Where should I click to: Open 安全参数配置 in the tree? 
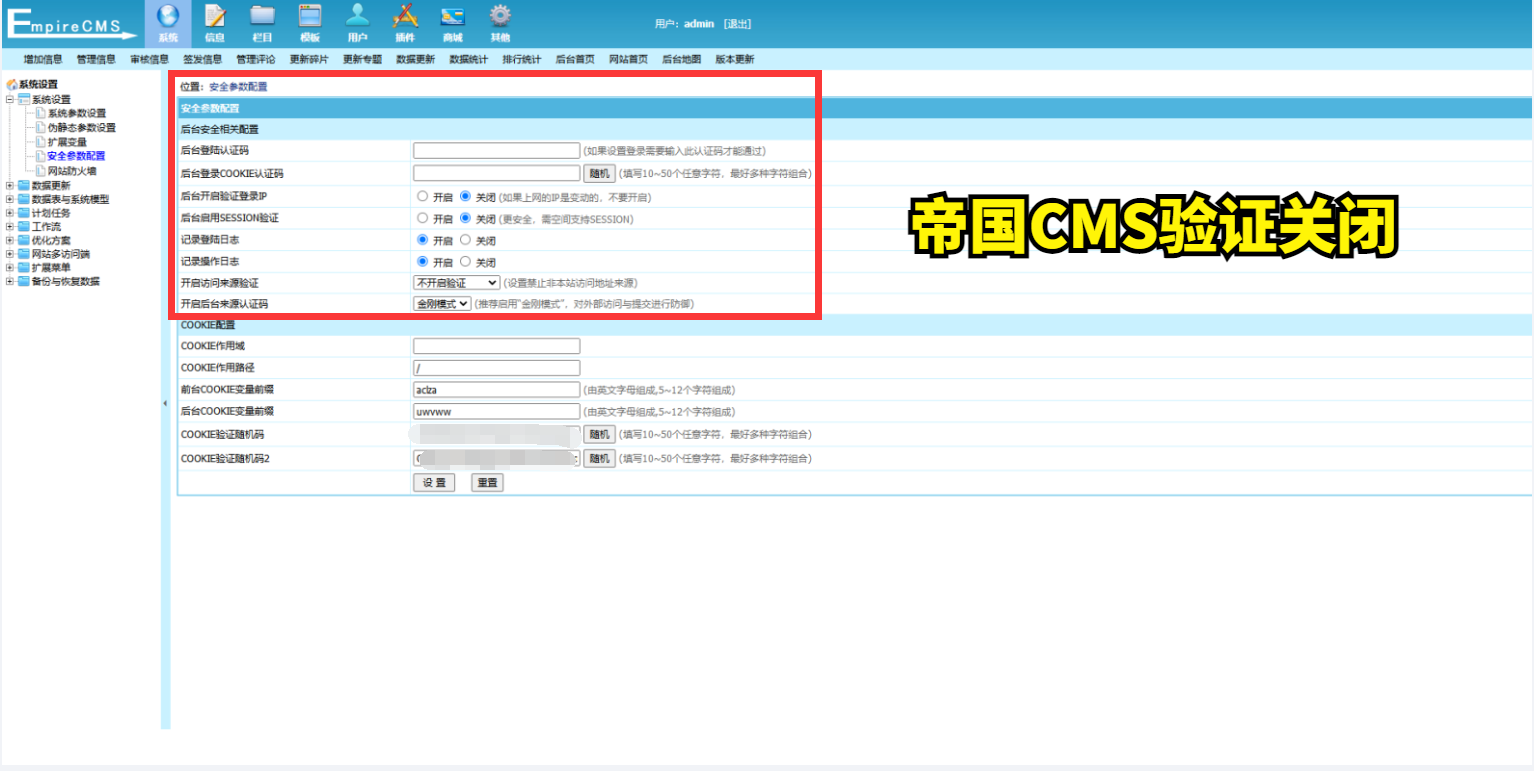[x=76, y=156]
